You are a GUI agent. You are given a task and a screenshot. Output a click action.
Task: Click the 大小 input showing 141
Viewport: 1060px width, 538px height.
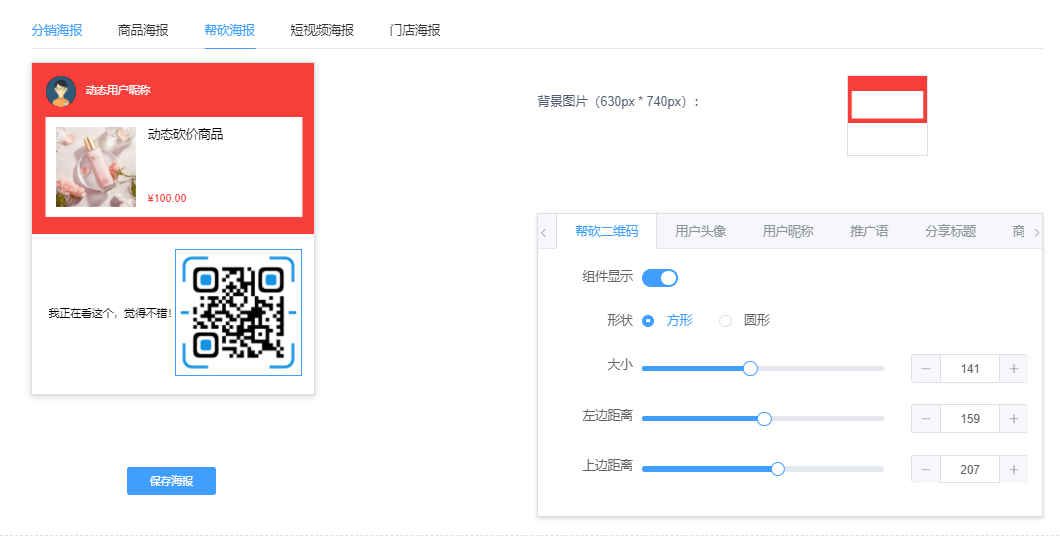click(x=969, y=368)
